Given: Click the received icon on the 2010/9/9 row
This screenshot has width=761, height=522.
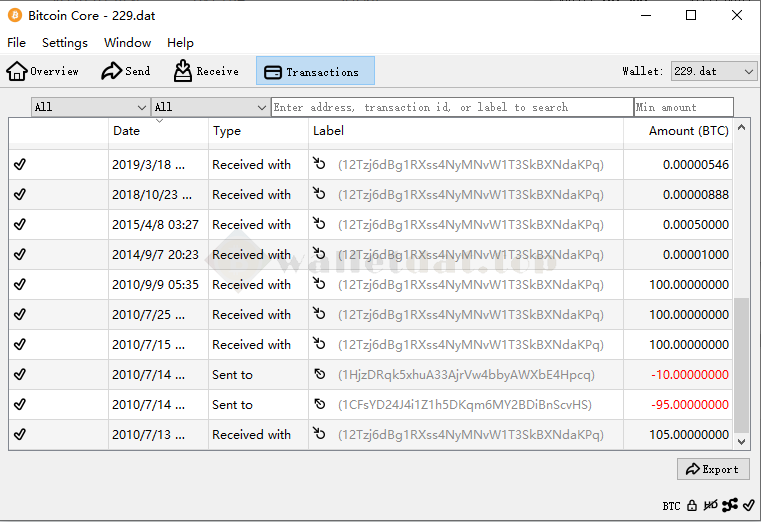Looking at the screenshot, I should click(320, 285).
